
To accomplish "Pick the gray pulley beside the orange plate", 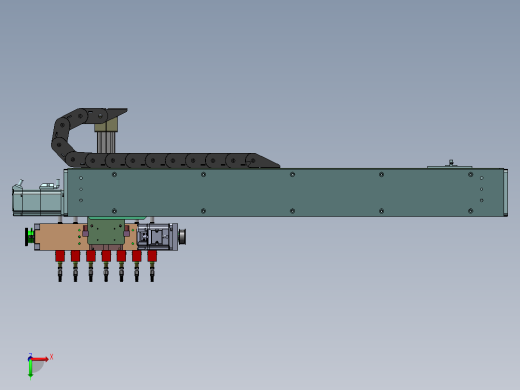I will (182, 237).
